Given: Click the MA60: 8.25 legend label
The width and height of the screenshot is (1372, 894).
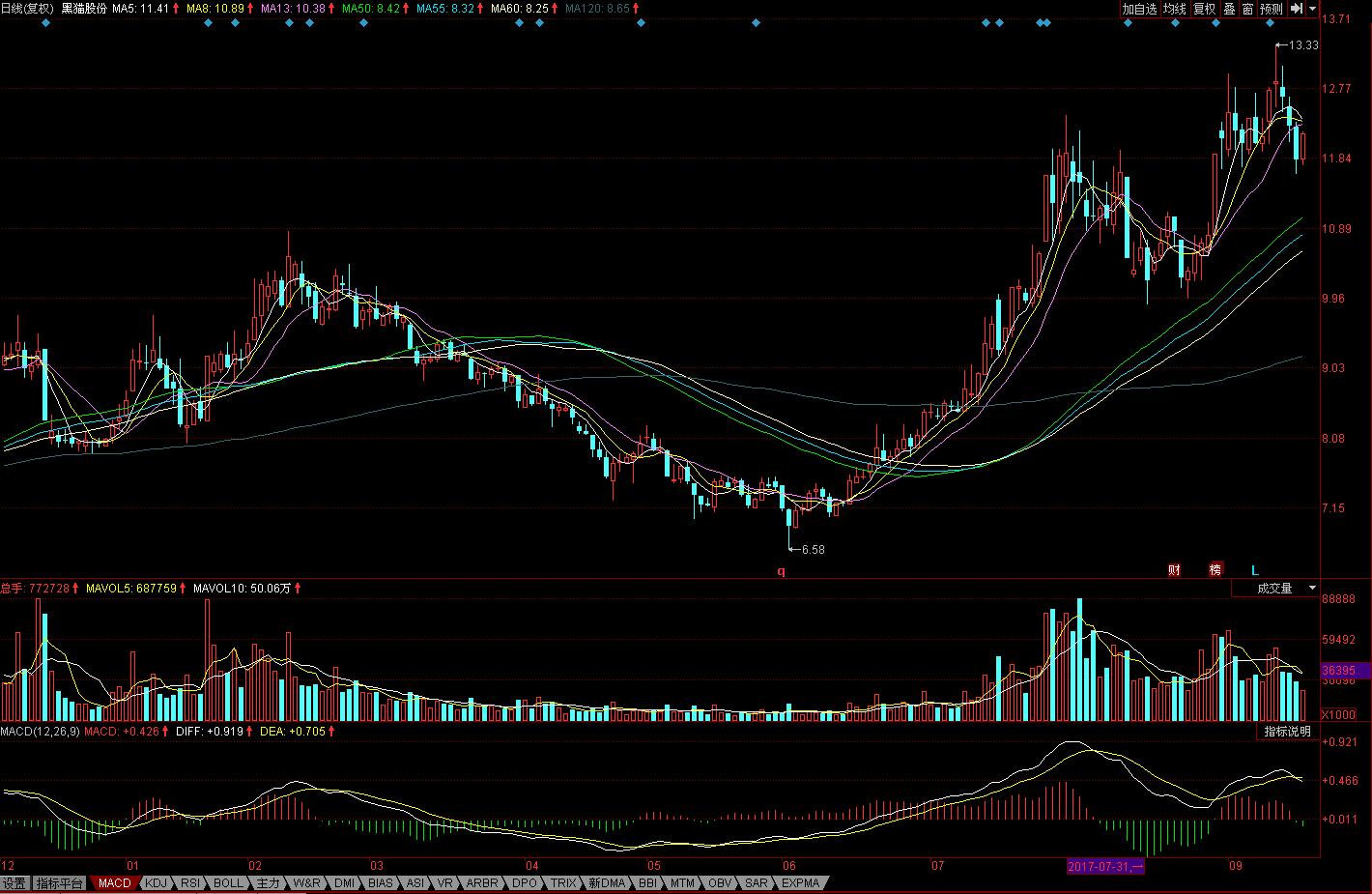Looking at the screenshot, I should (520, 9).
